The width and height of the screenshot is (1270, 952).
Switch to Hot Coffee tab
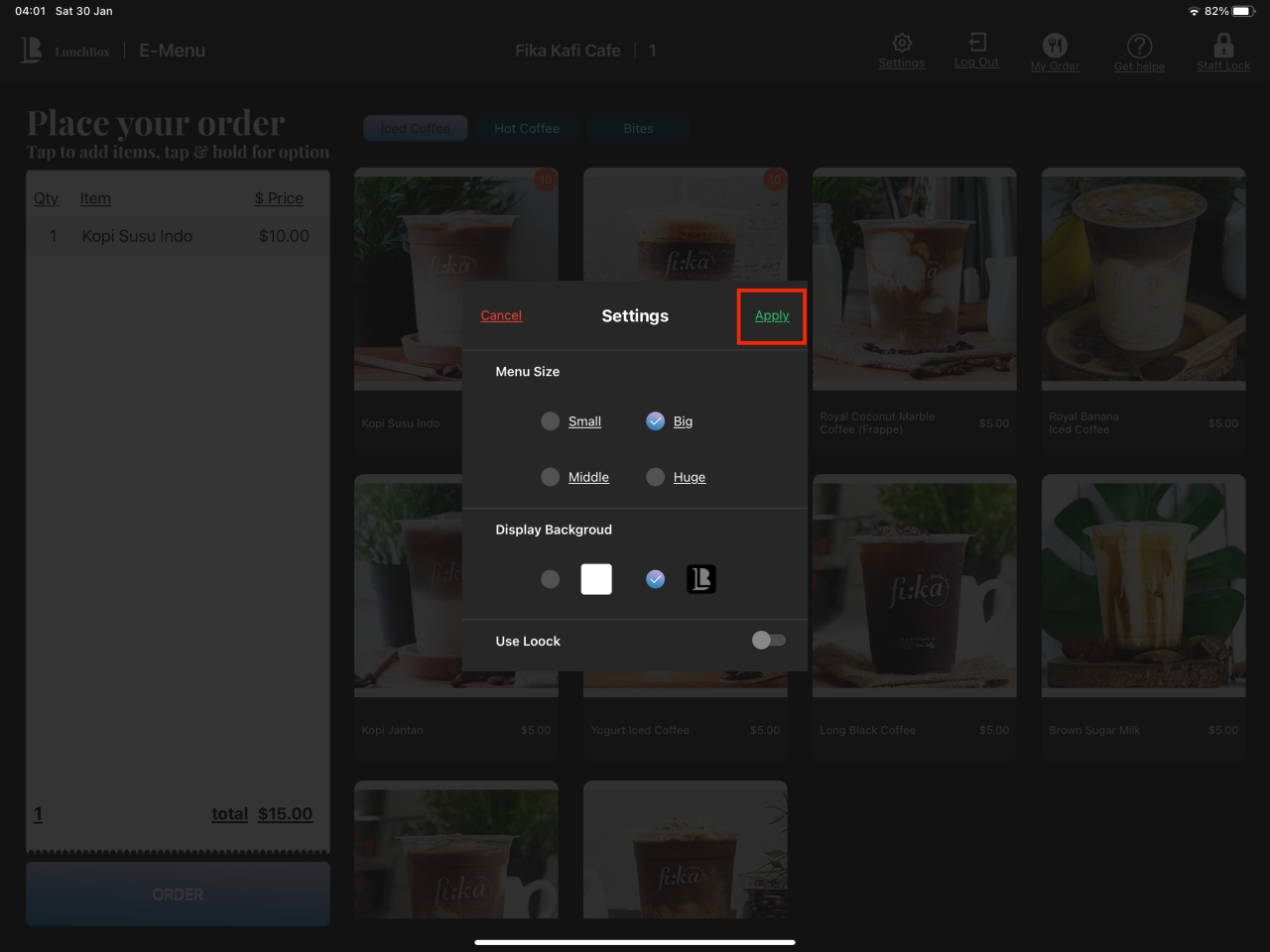pos(527,128)
